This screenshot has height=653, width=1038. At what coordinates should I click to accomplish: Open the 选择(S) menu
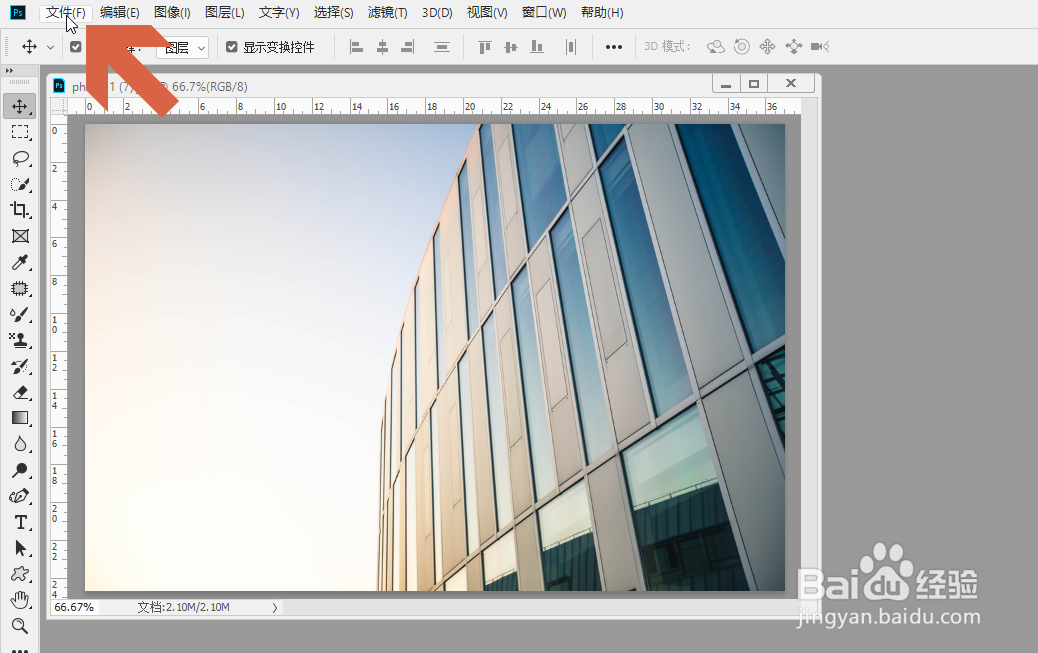[x=333, y=13]
